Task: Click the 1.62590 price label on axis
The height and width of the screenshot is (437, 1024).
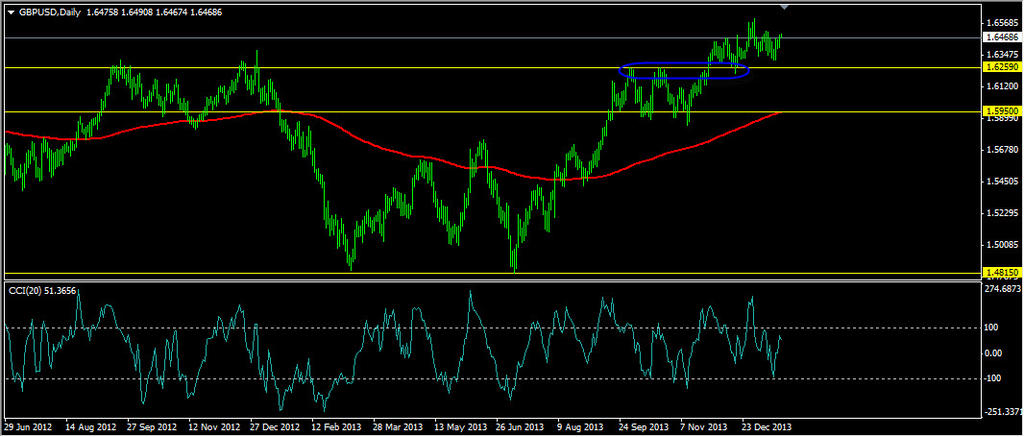Action: (x=1001, y=68)
